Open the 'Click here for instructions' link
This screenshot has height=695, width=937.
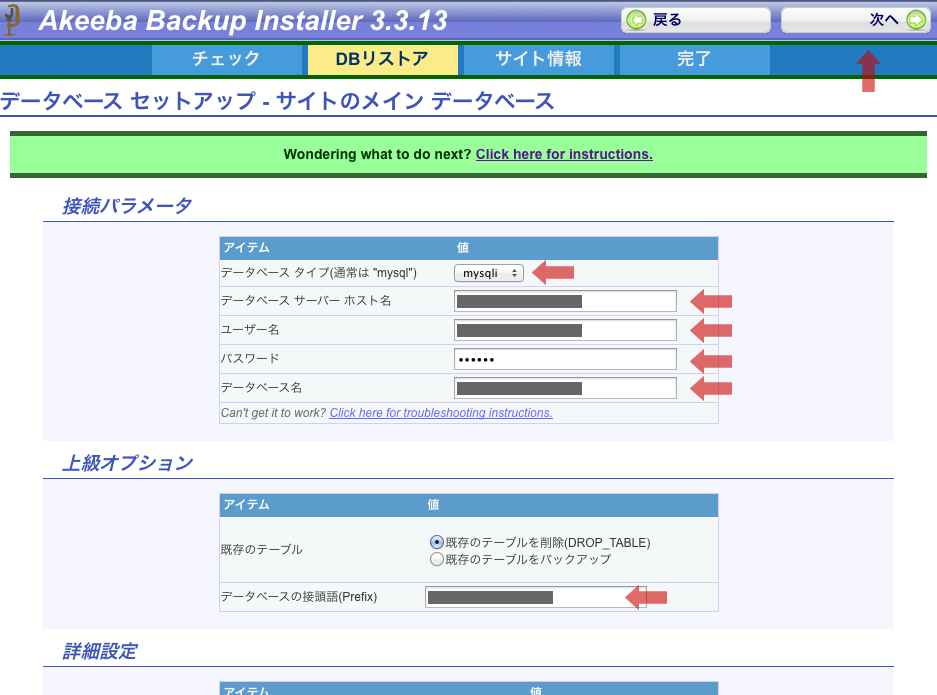[564, 154]
